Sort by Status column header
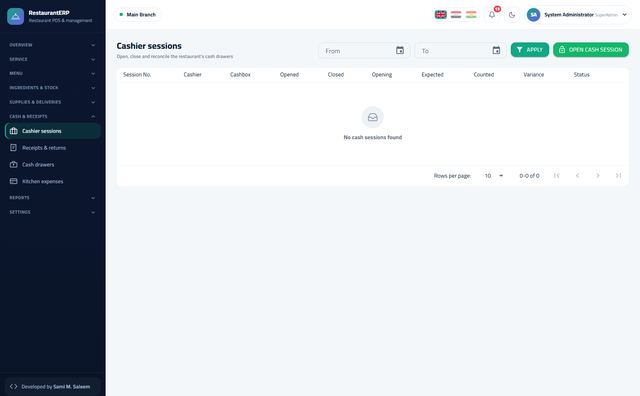Viewport: 640px width, 396px height. 581,75
